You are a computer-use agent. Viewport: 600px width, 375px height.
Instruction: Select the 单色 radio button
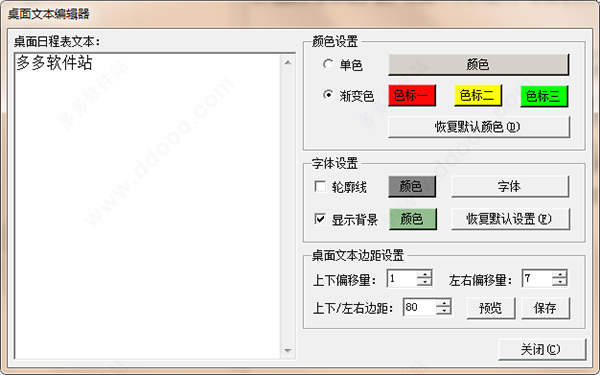328,64
